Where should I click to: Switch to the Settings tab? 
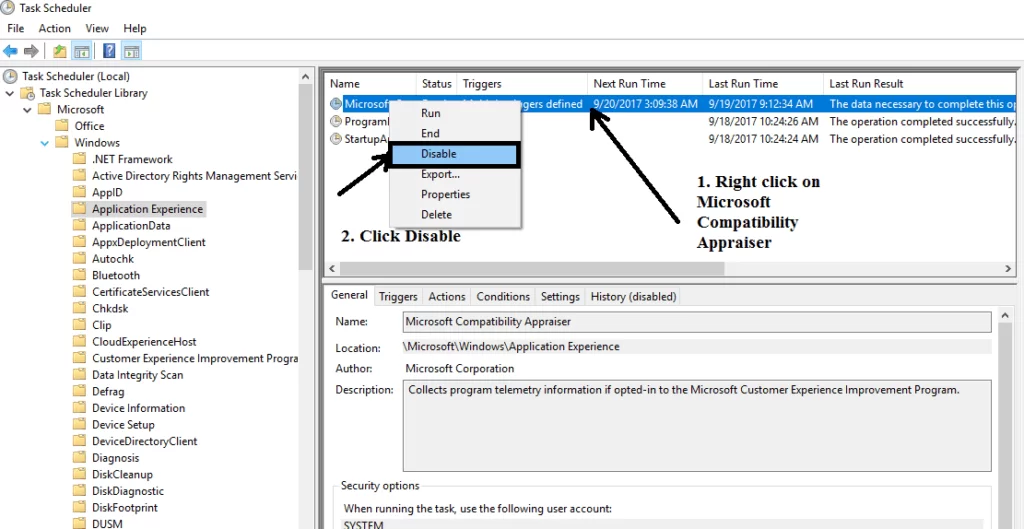560,297
